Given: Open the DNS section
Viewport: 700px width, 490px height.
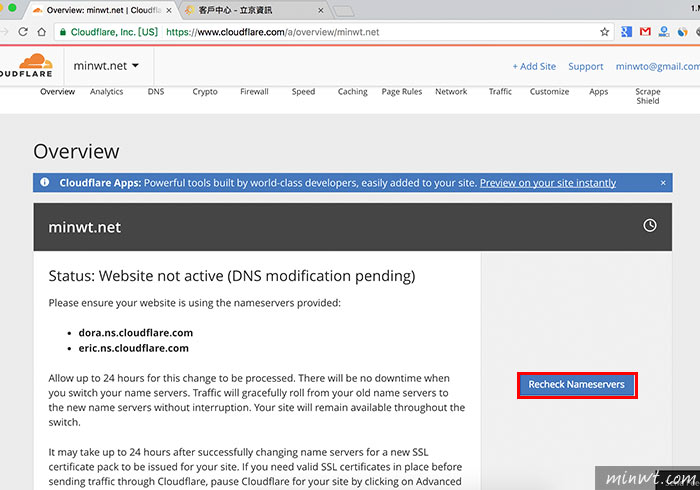Looking at the screenshot, I should 156,91.
